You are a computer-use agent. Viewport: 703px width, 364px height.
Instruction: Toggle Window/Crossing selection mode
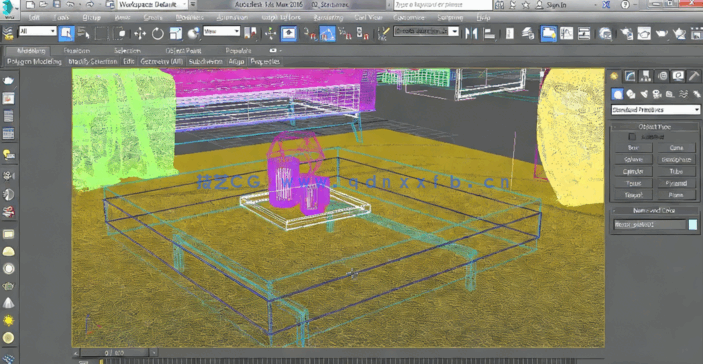[120, 34]
